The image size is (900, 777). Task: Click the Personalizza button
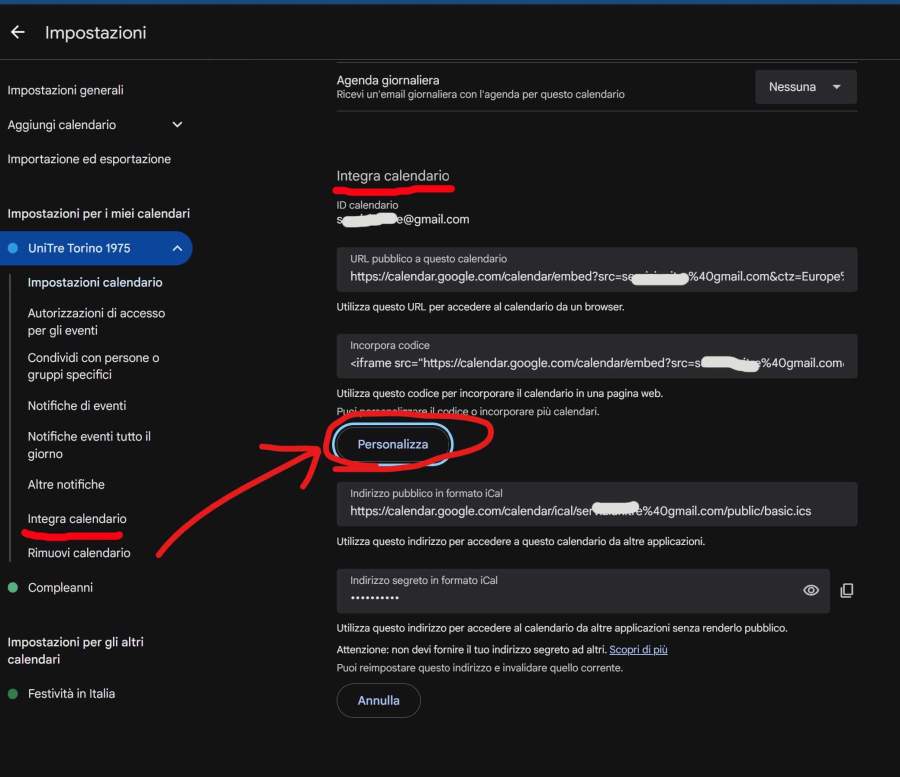[x=393, y=444]
